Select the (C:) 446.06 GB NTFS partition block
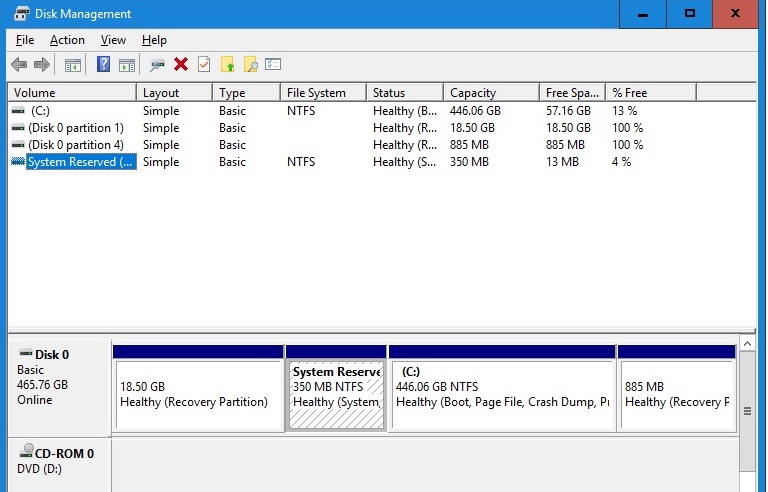The image size is (768, 492). tap(502, 387)
